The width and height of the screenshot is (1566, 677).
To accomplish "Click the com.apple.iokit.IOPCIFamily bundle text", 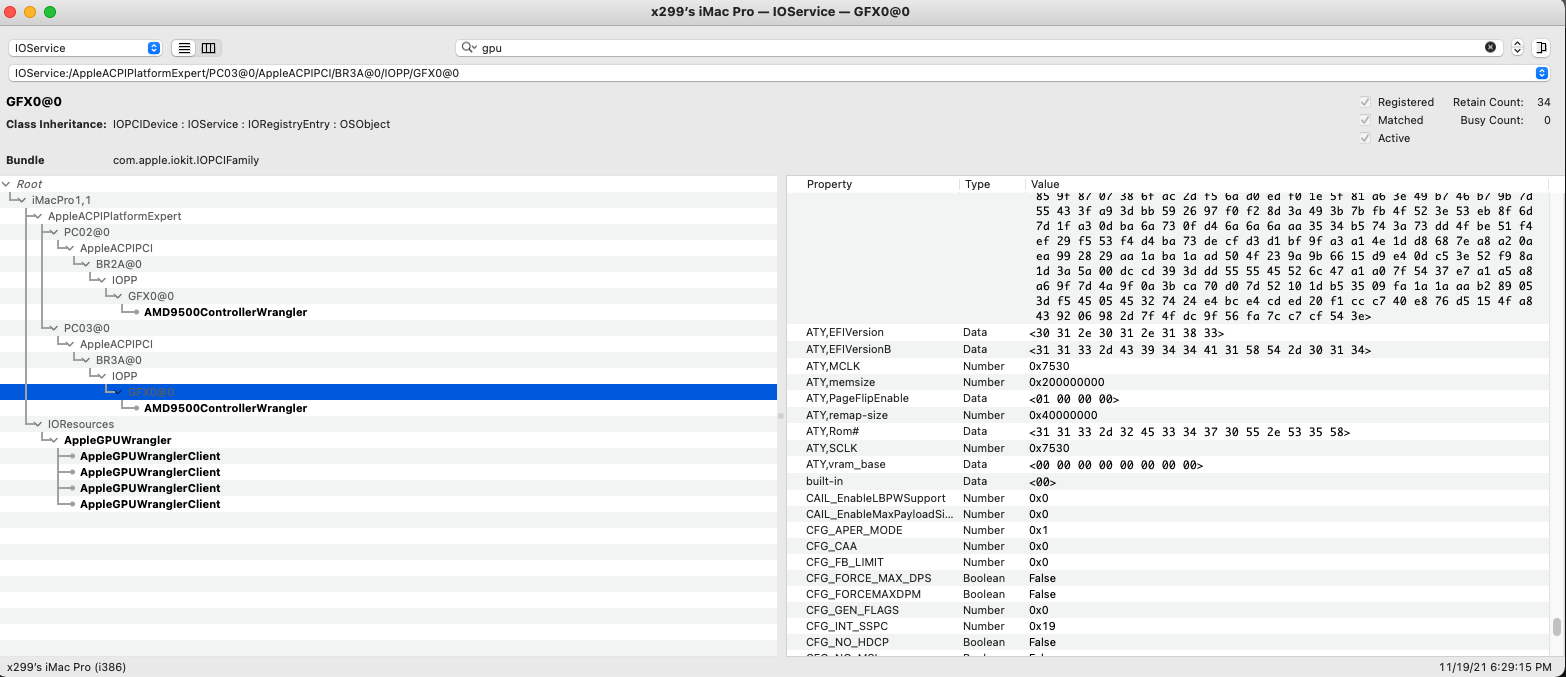I will pyautogui.click(x=186, y=160).
